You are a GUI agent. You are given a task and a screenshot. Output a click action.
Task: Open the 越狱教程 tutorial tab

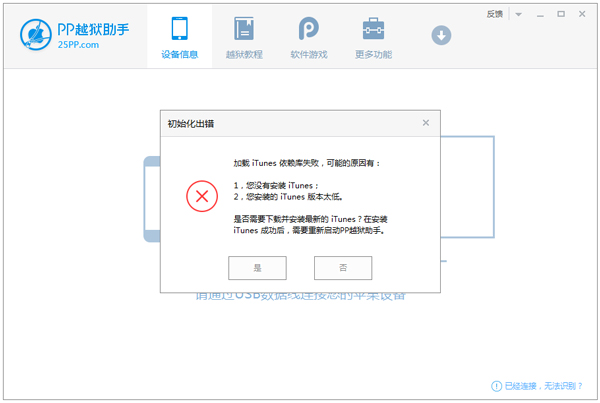point(244,38)
